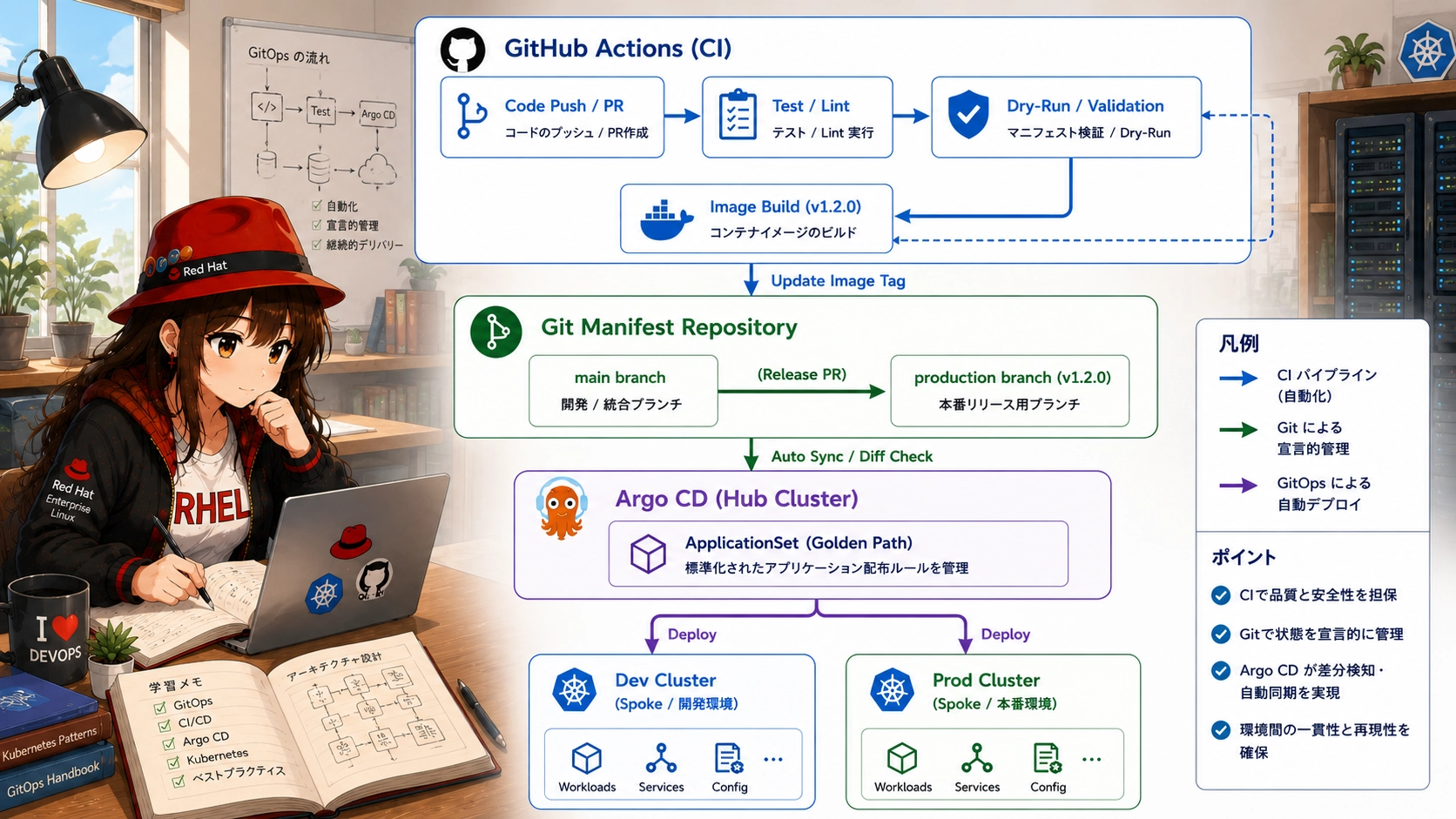The image size is (1456, 819).
Task: Click the Services icon in Prod Cluster
Action: point(977,758)
